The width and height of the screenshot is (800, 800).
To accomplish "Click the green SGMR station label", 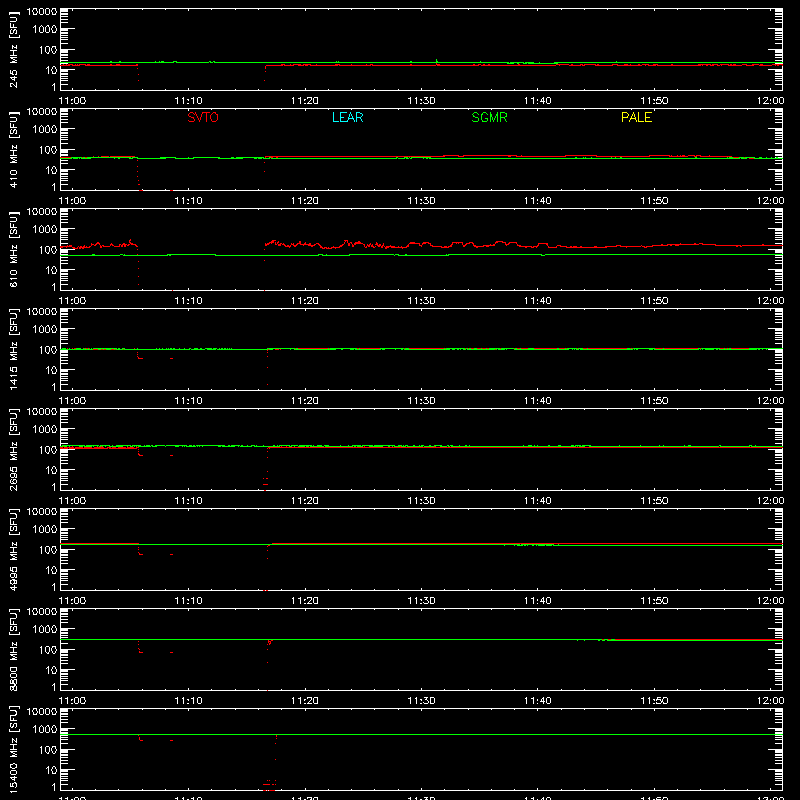I will pyautogui.click(x=489, y=117).
